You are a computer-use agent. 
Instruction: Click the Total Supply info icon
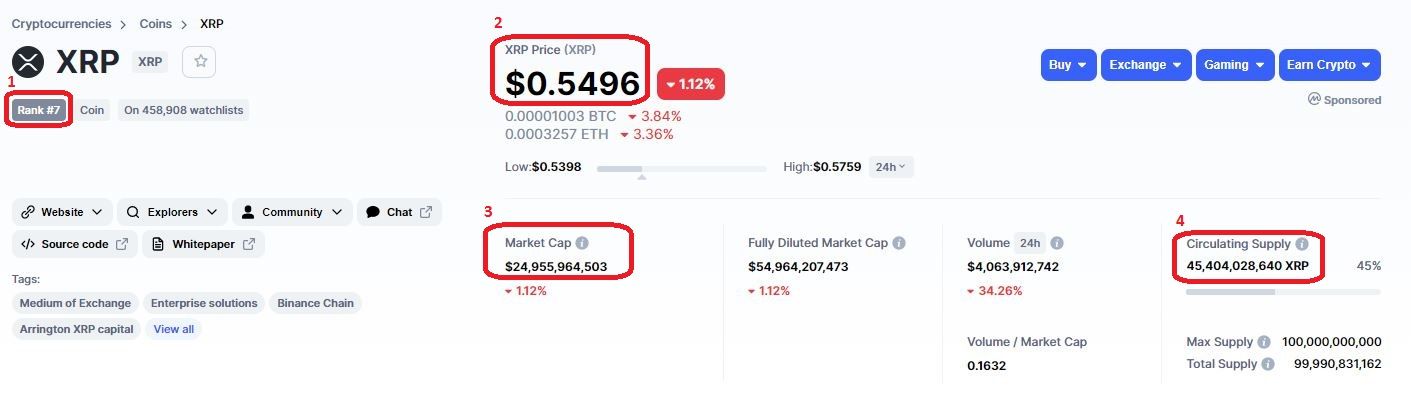[x=1268, y=364]
